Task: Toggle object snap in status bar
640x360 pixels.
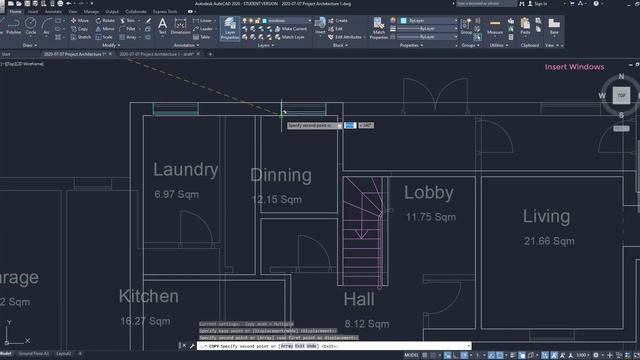Action: point(499,356)
